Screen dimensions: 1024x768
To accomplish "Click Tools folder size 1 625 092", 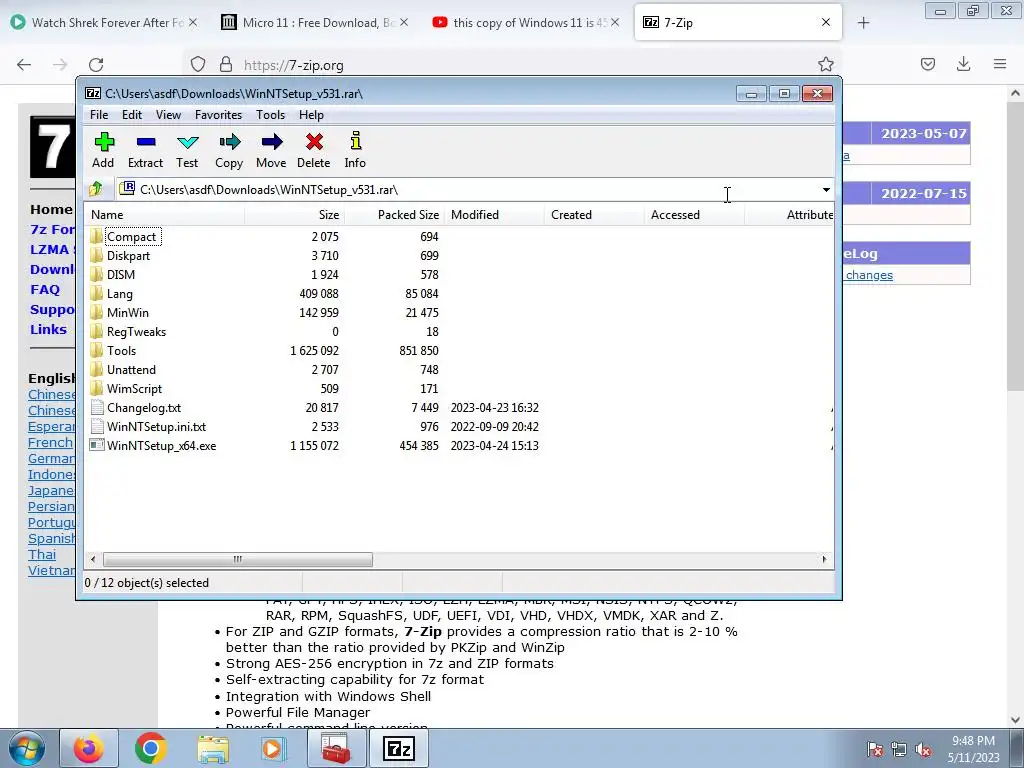I will (x=315, y=351).
